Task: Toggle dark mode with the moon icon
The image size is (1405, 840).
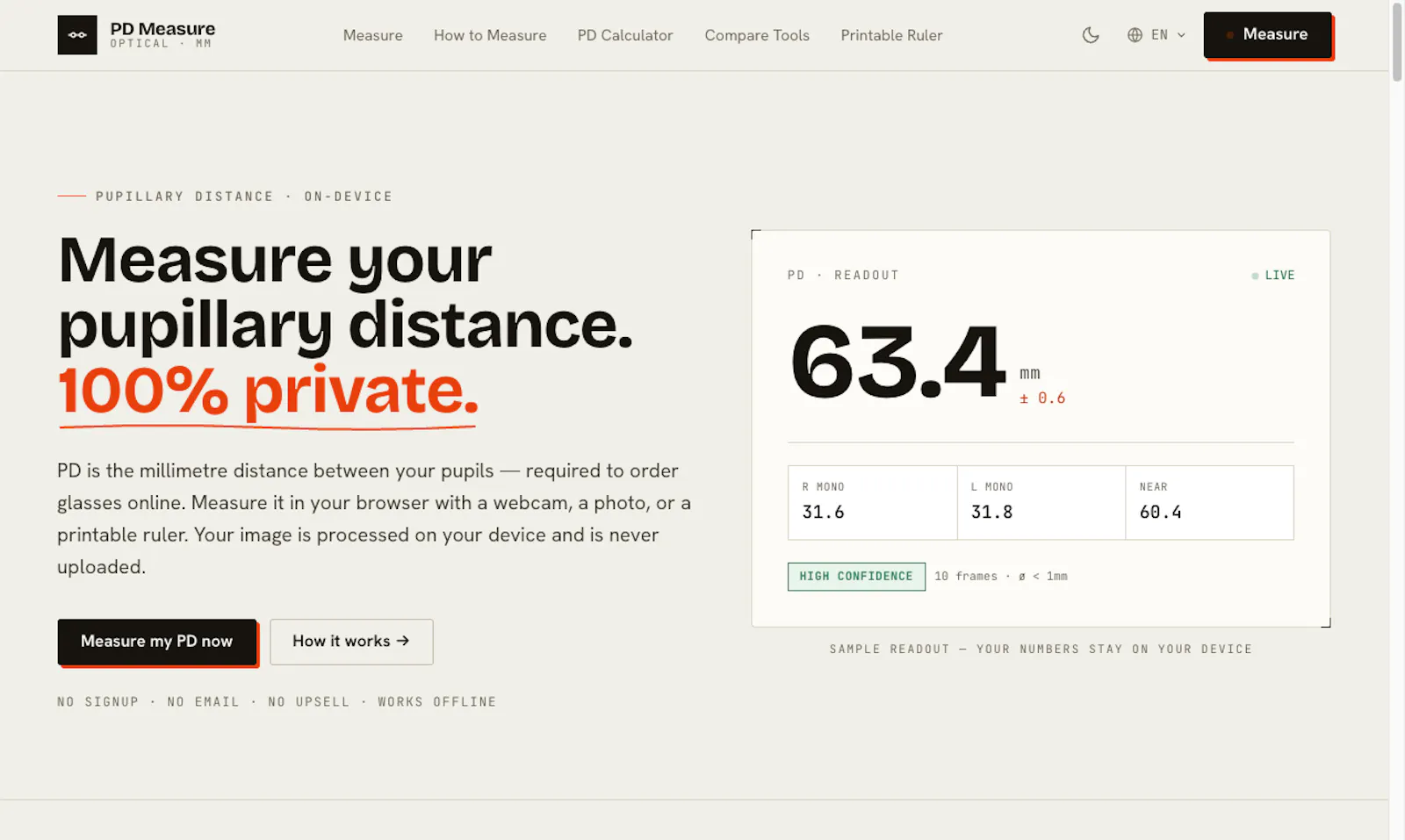Action: click(1091, 35)
